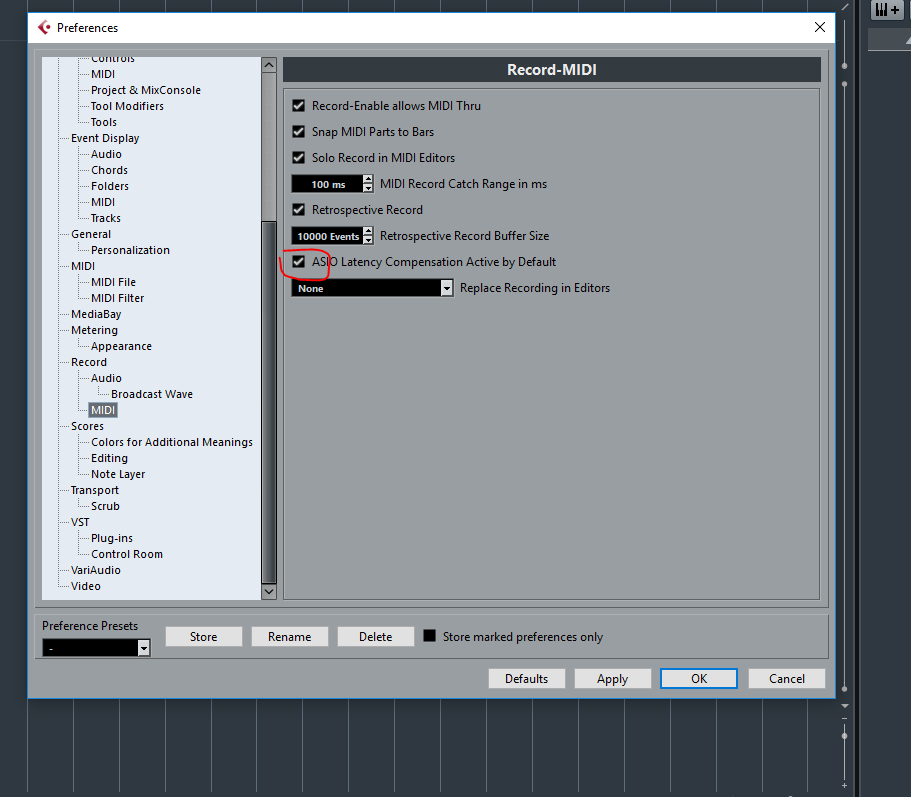Select MediaBay in tree
This screenshot has height=797, width=911.
point(96,314)
